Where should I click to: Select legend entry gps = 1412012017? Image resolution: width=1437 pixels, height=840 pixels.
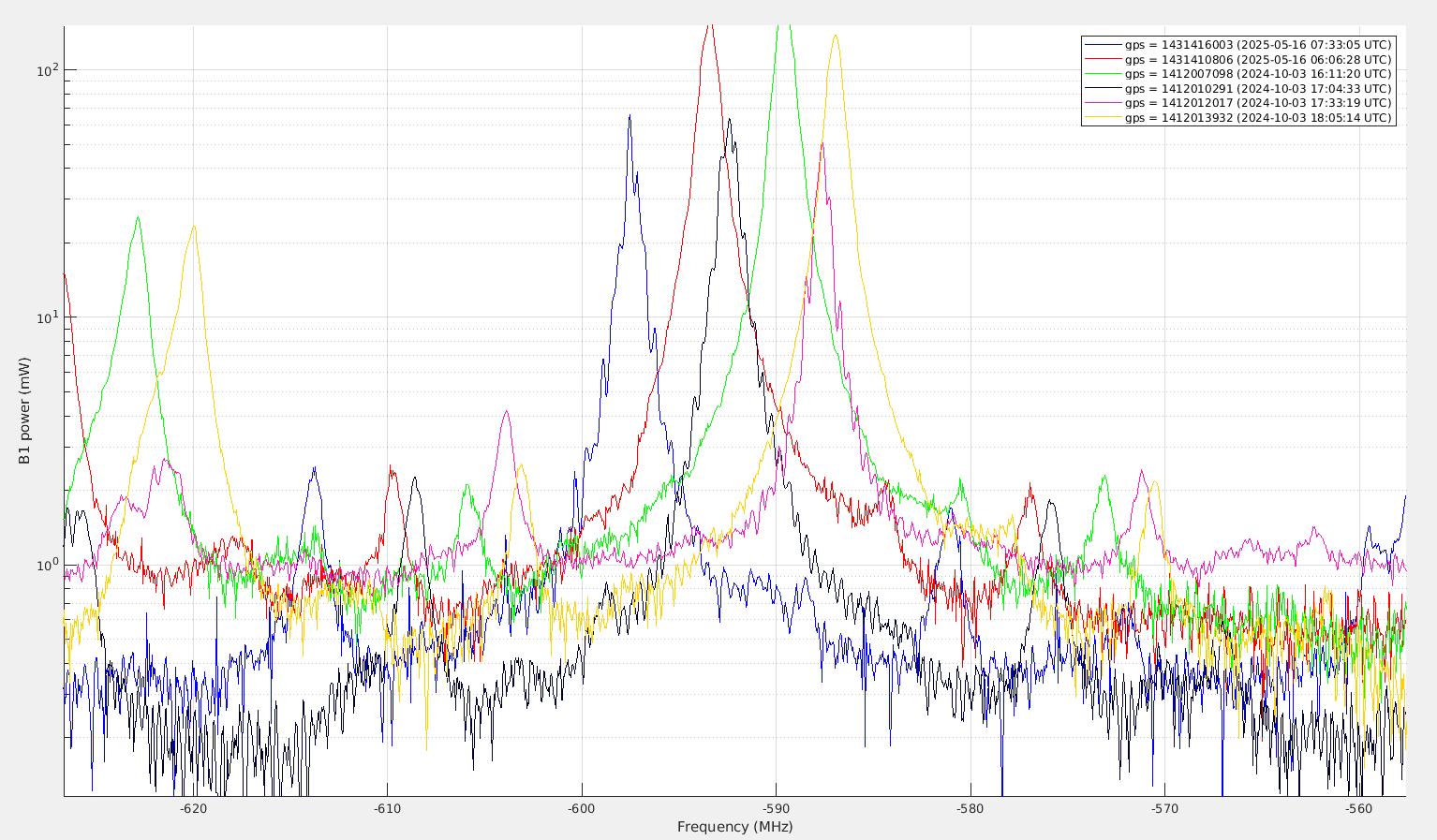click(x=1258, y=103)
